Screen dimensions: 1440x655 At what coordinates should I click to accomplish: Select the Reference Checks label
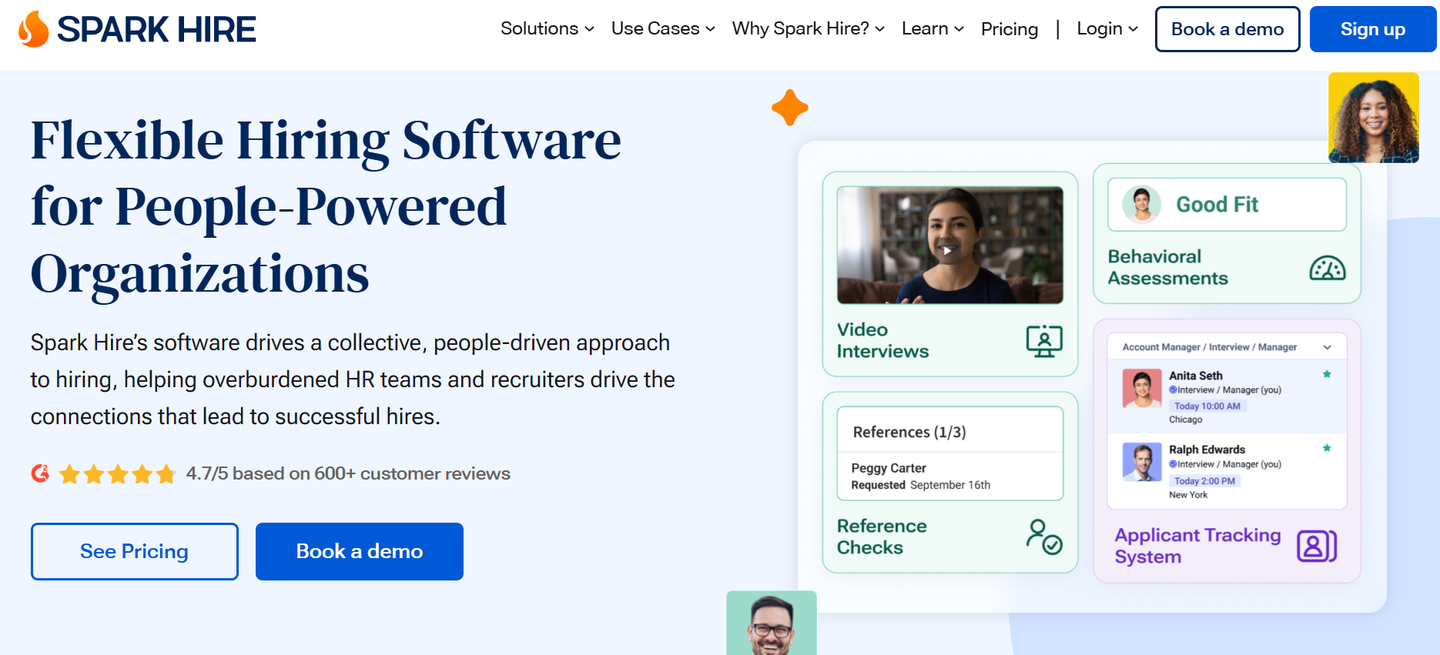[x=882, y=536]
